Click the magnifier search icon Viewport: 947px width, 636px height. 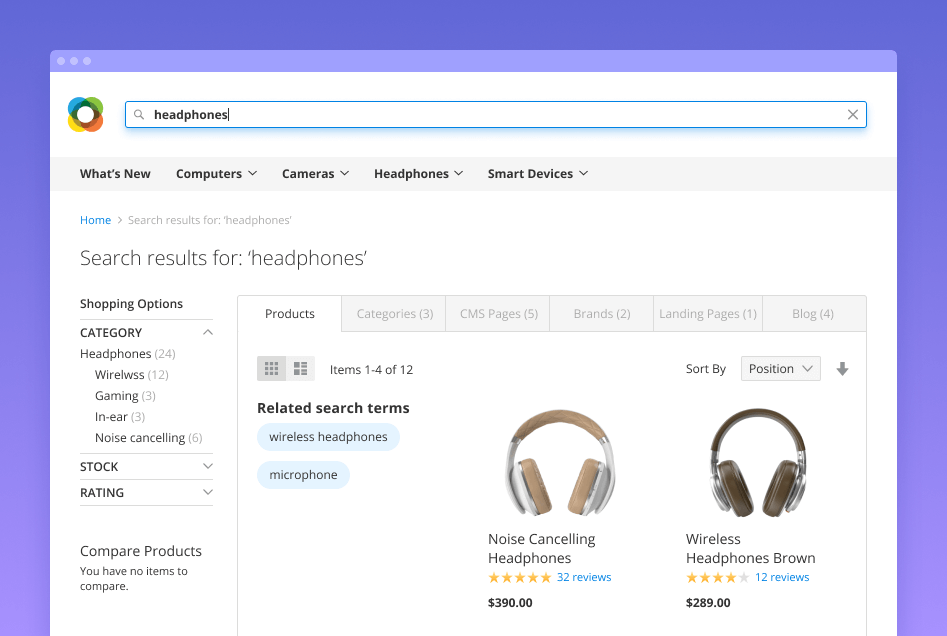[139, 115]
